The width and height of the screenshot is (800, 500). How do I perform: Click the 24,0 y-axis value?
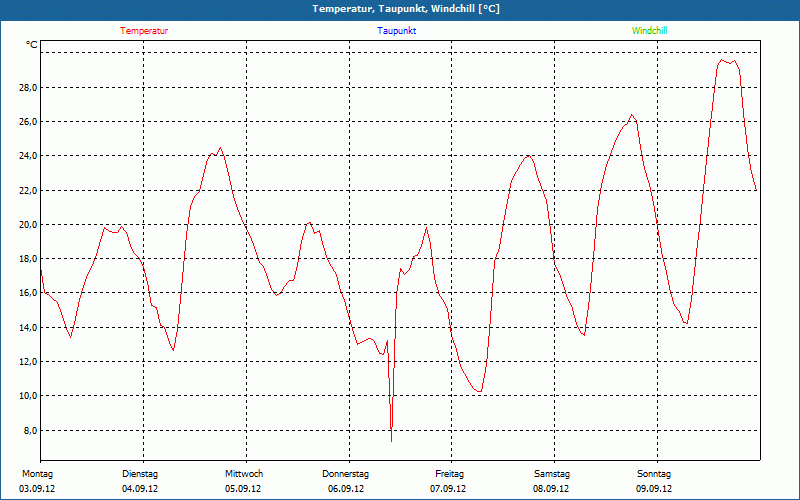(28, 156)
